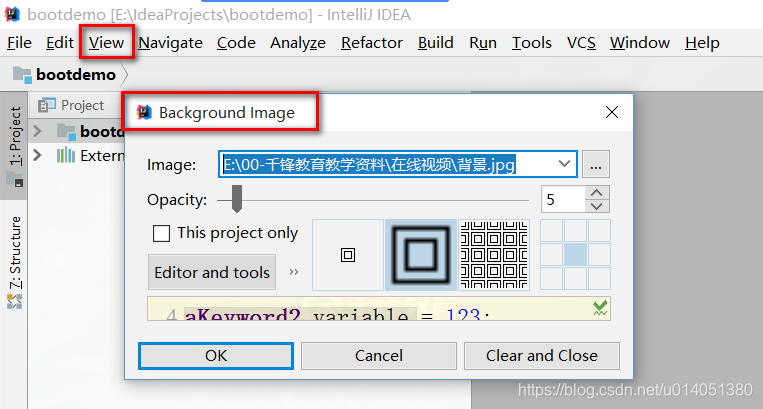Select the scaled image fill option

pyautogui.click(x=421, y=255)
